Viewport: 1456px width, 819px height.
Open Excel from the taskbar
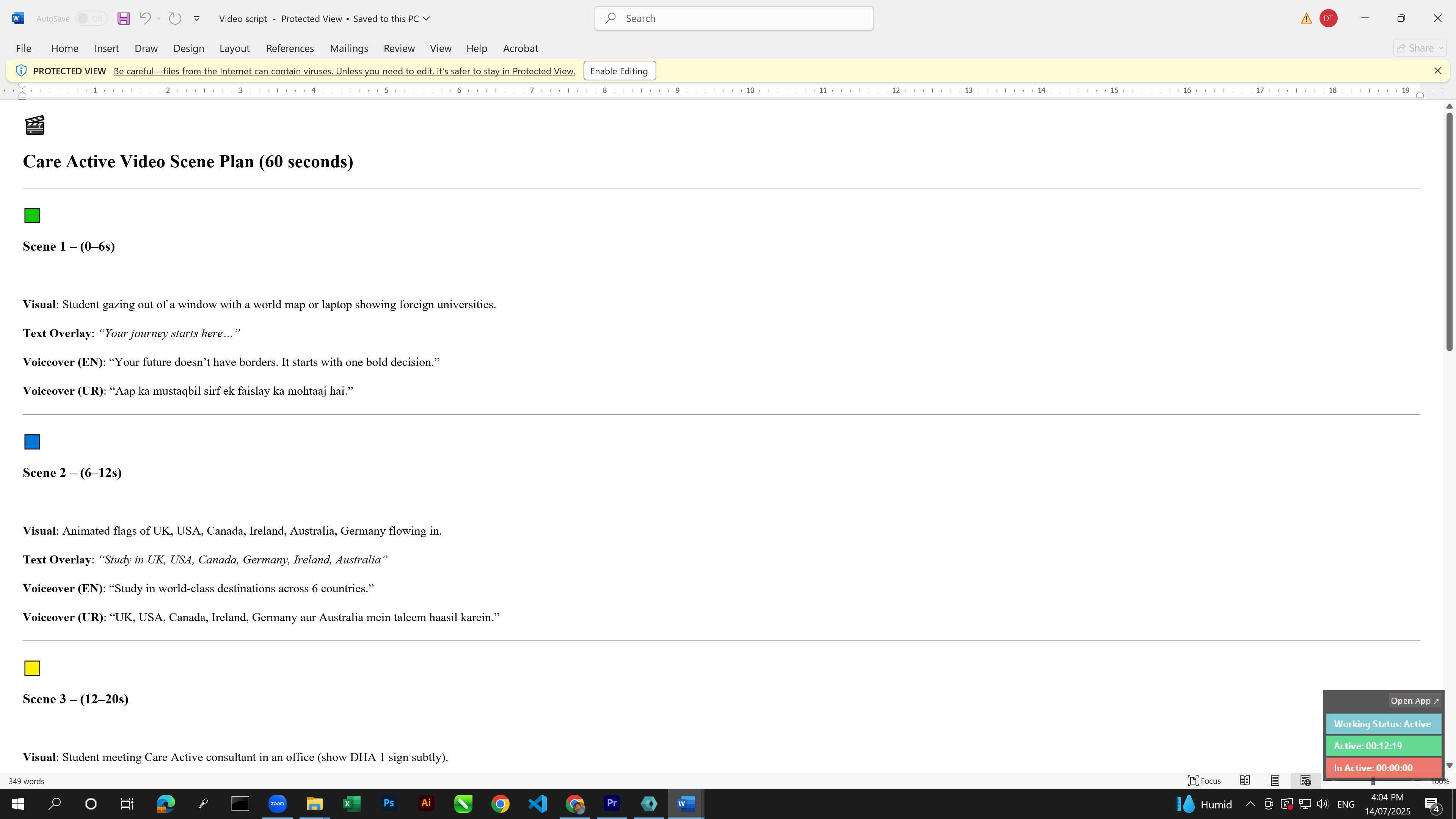[351, 804]
